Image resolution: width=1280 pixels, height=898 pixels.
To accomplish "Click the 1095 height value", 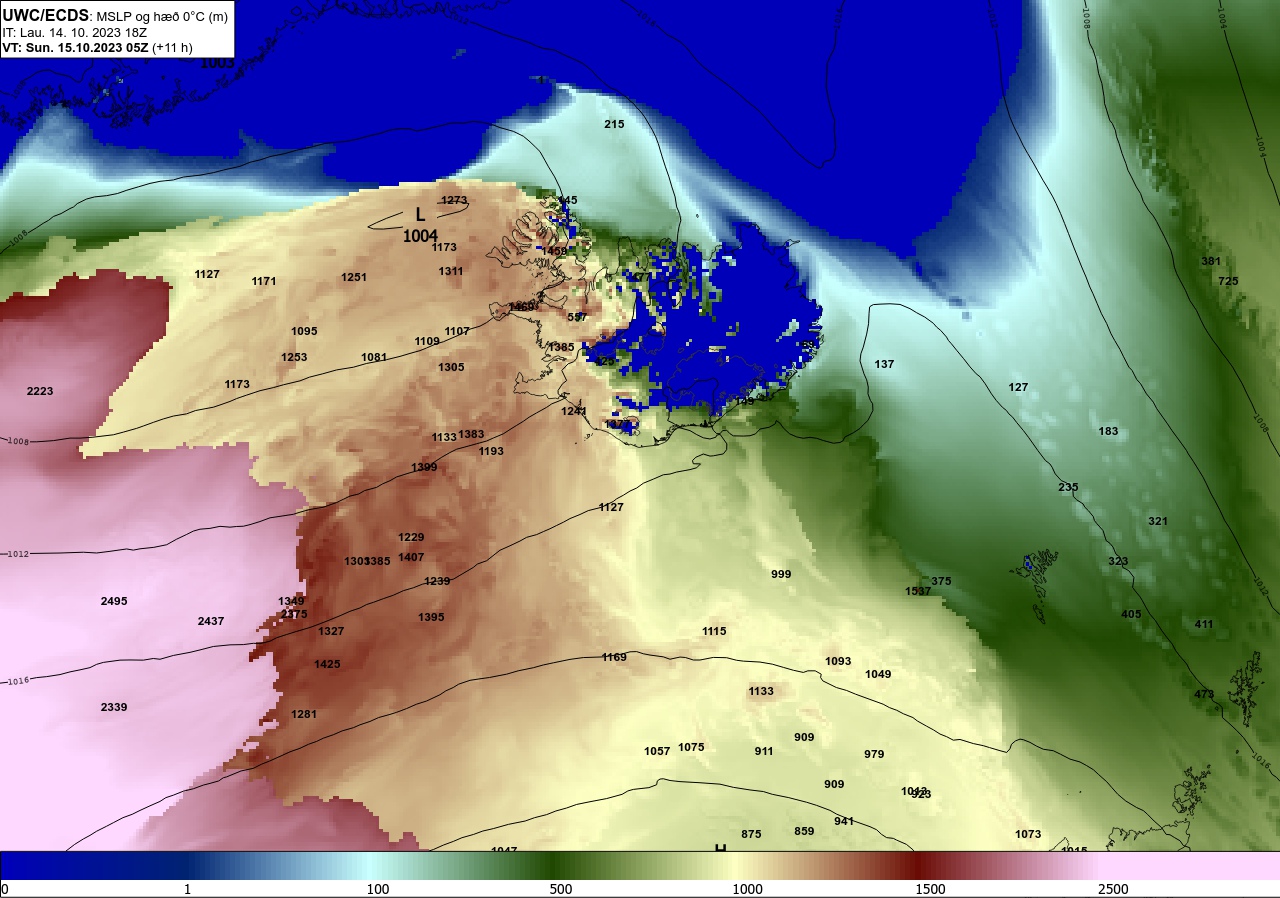I will pos(304,331).
